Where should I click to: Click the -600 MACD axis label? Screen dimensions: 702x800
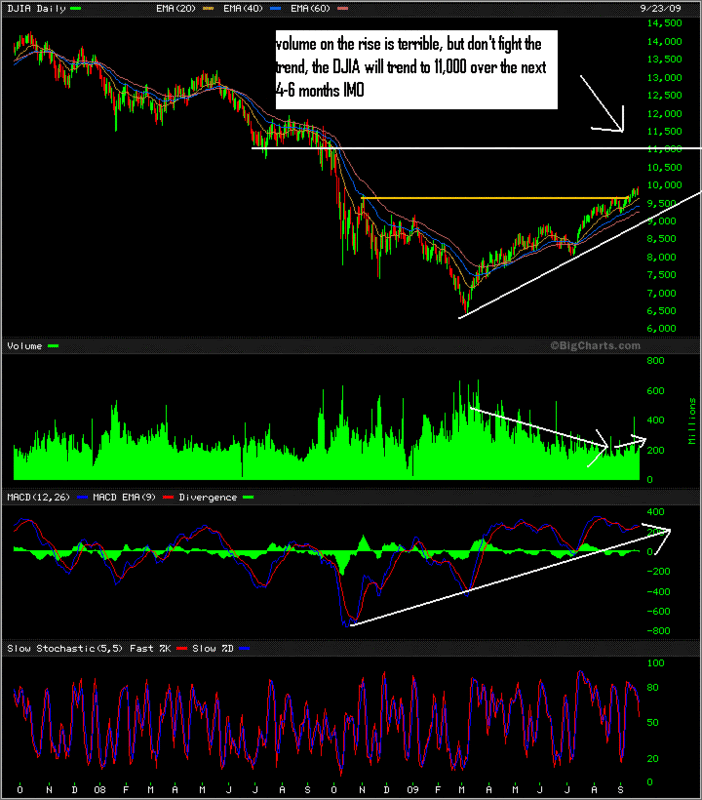coord(658,611)
